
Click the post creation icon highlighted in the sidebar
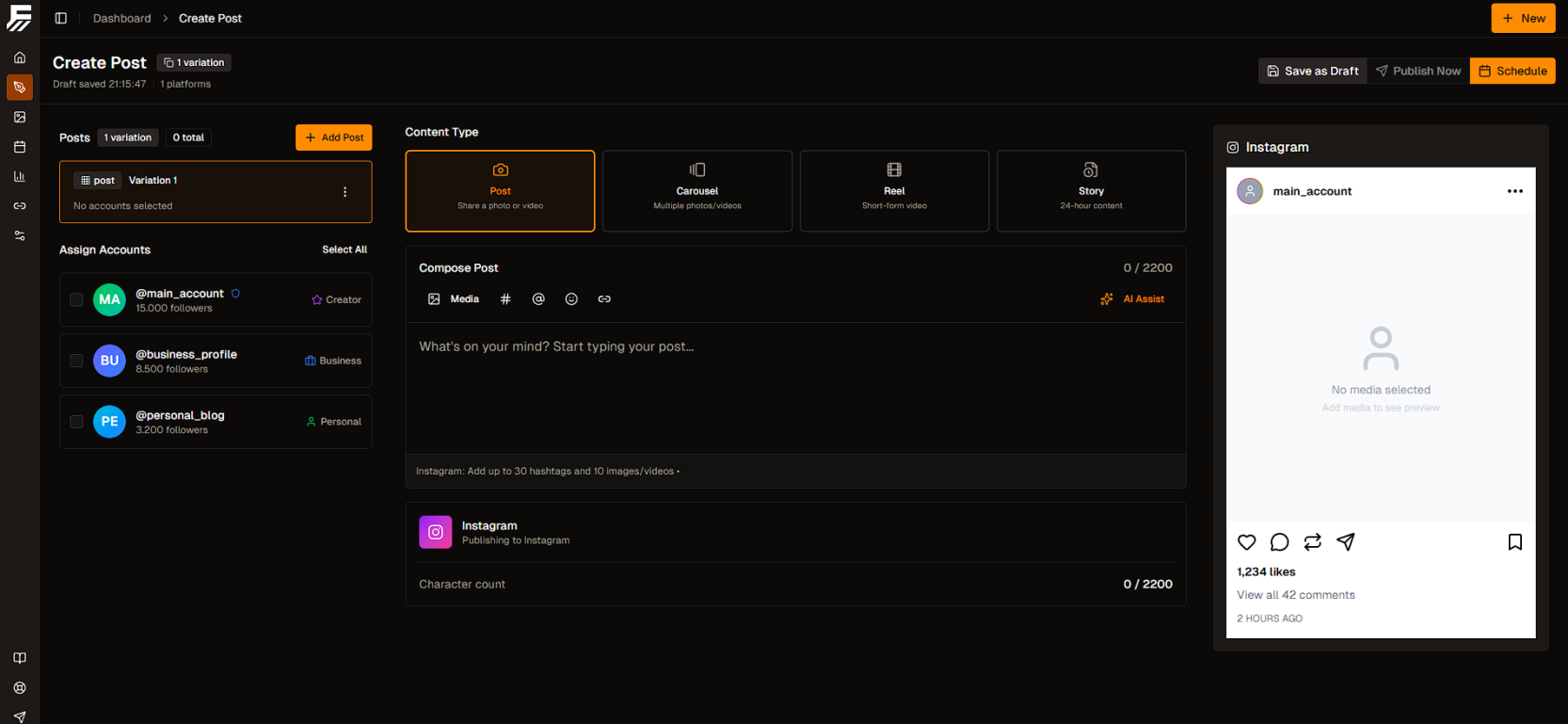(20, 88)
